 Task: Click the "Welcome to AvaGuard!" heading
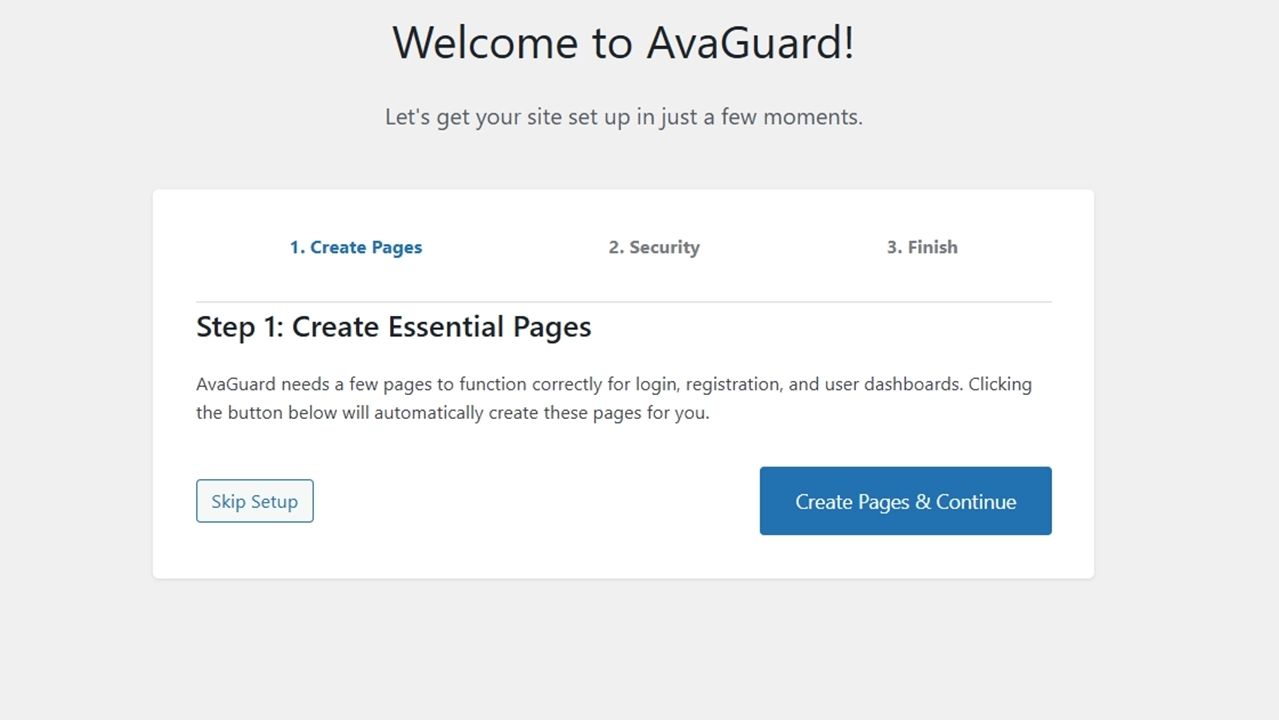pyautogui.click(x=623, y=44)
